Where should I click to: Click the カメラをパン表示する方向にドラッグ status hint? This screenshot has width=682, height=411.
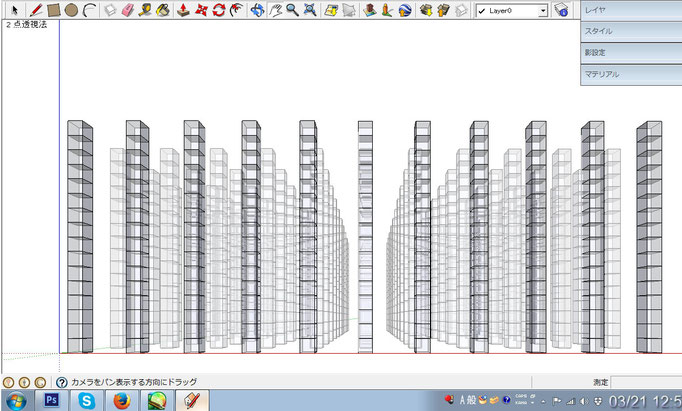[134, 382]
